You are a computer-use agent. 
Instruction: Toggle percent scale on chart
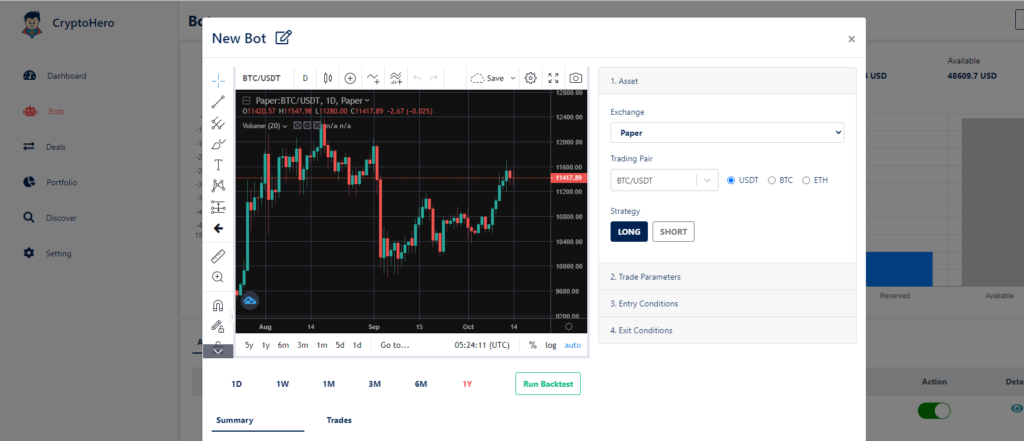533,345
